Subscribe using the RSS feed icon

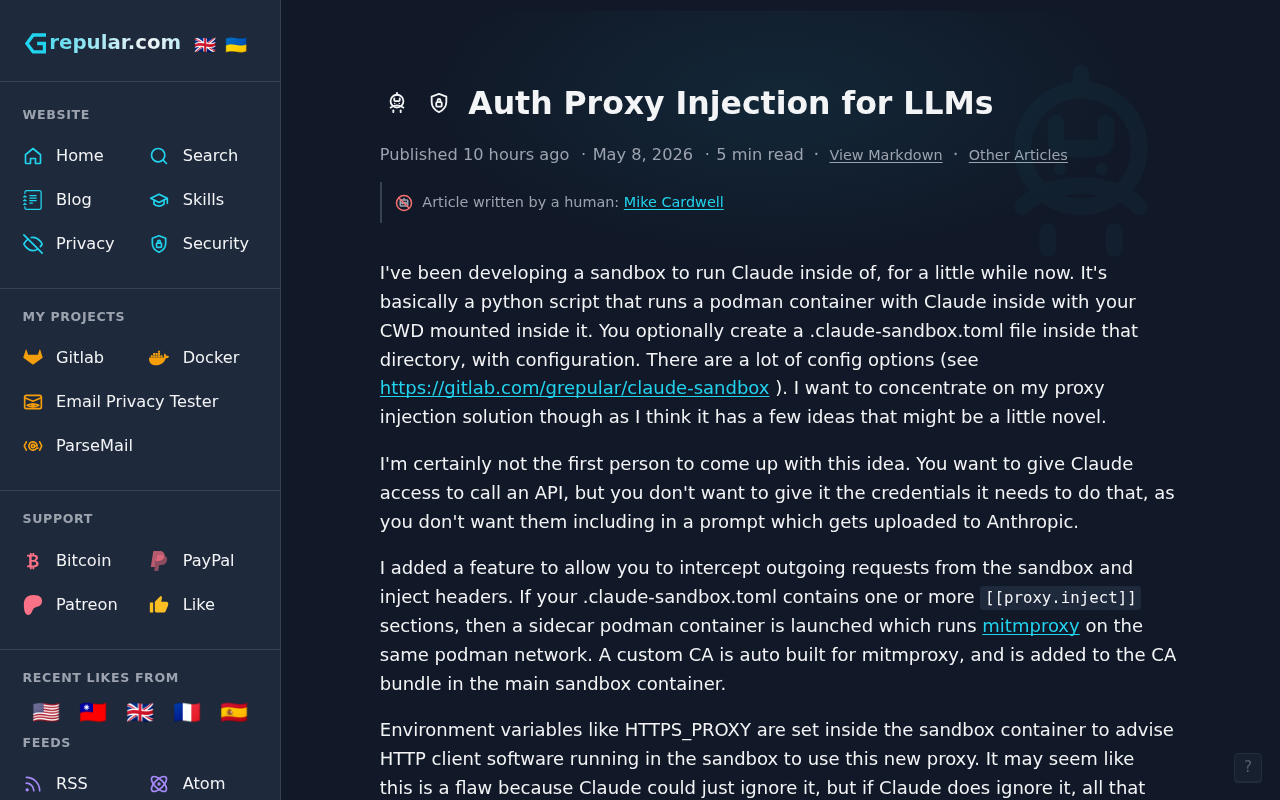tap(33, 784)
